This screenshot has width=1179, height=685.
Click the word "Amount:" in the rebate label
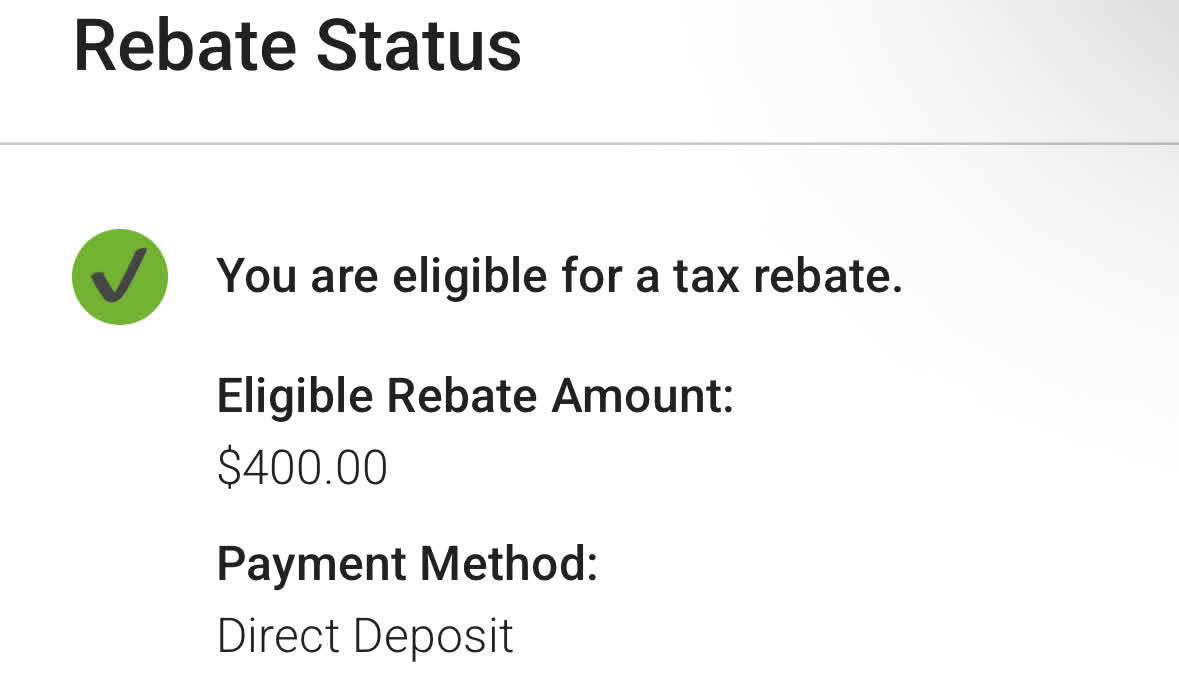pos(643,397)
